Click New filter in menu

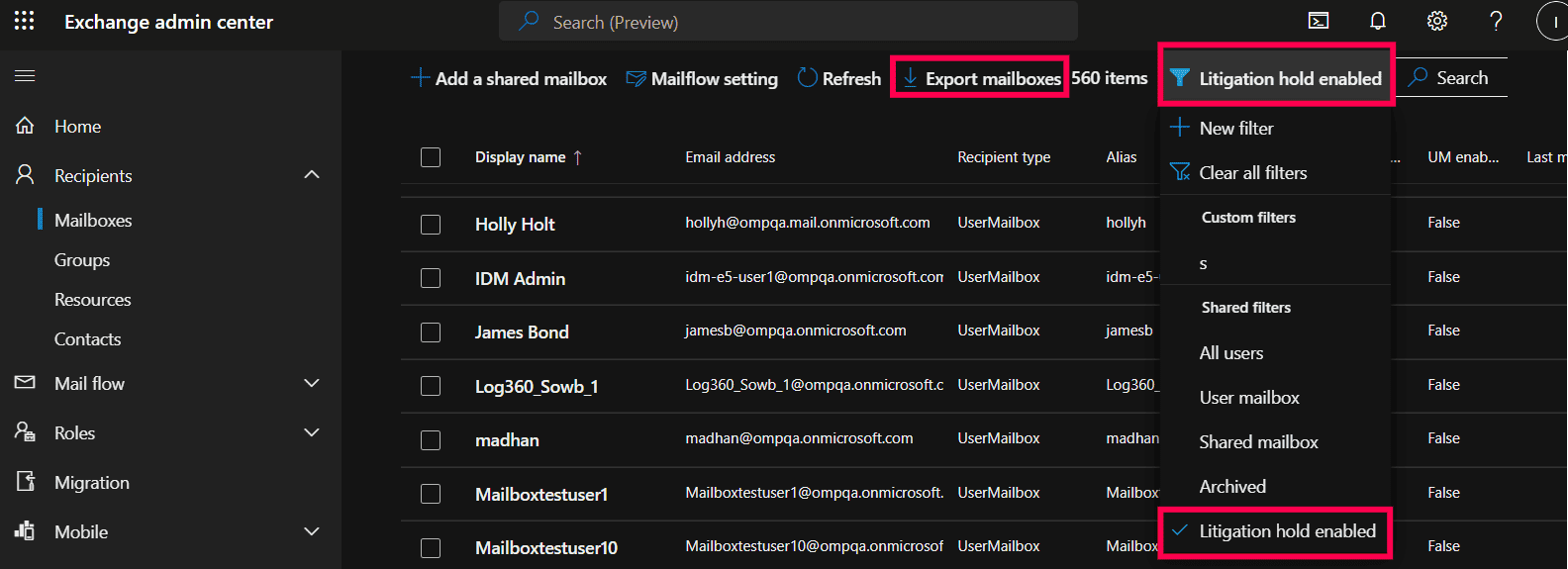tap(1236, 128)
